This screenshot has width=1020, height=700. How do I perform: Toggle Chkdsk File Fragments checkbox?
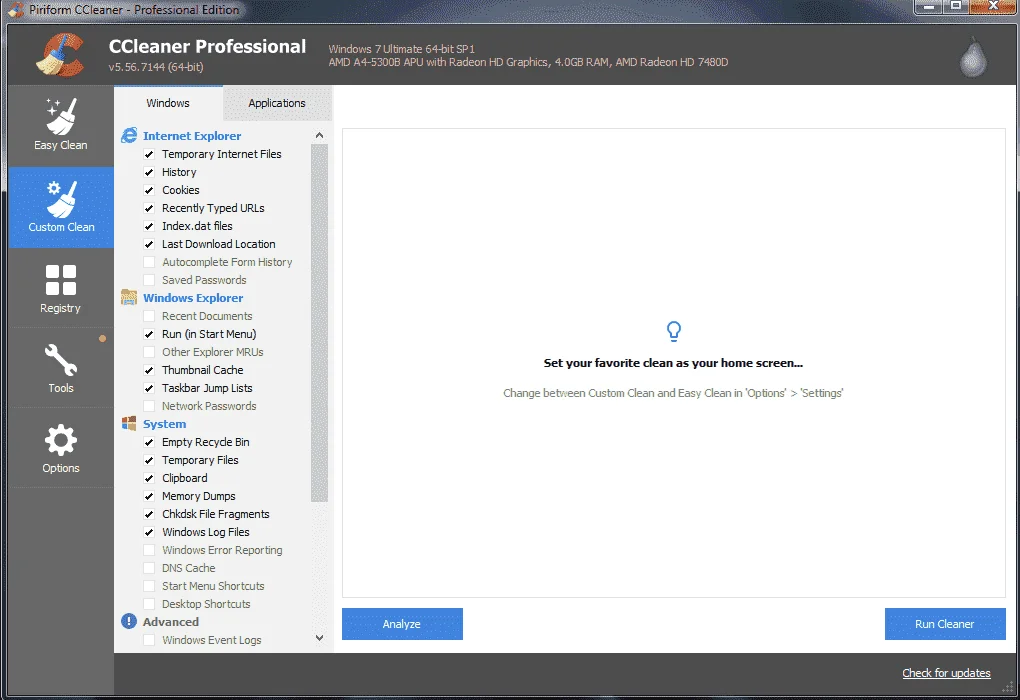coord(149,514)
